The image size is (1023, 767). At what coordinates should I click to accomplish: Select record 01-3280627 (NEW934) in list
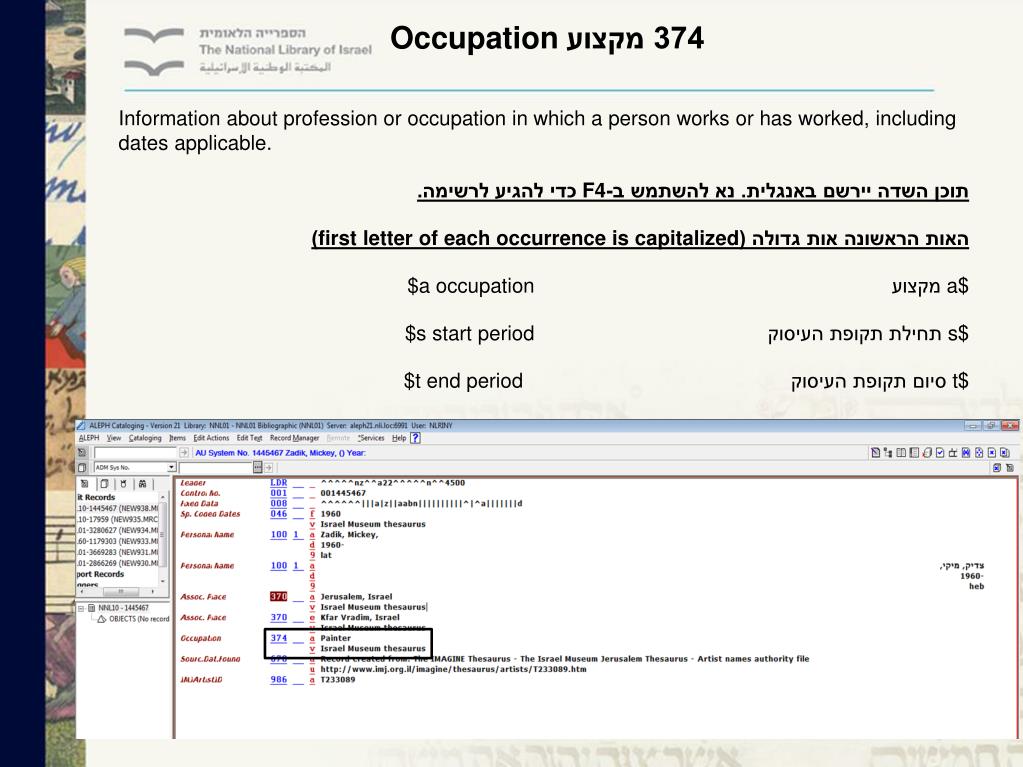click(x=117, y=530)
